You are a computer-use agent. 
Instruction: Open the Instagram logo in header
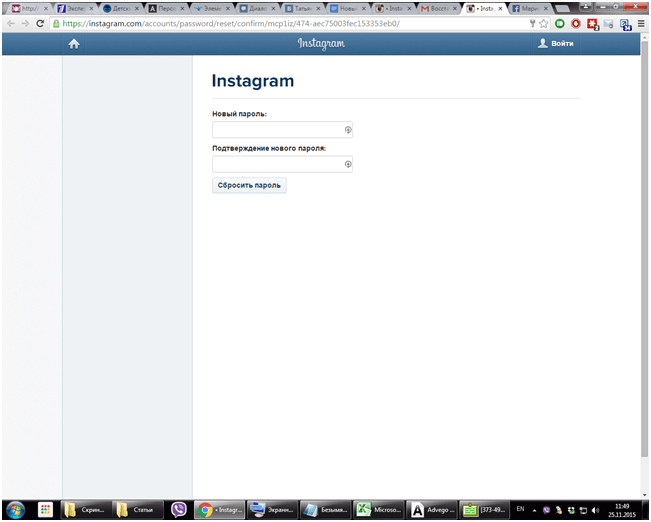coord(321,44)
